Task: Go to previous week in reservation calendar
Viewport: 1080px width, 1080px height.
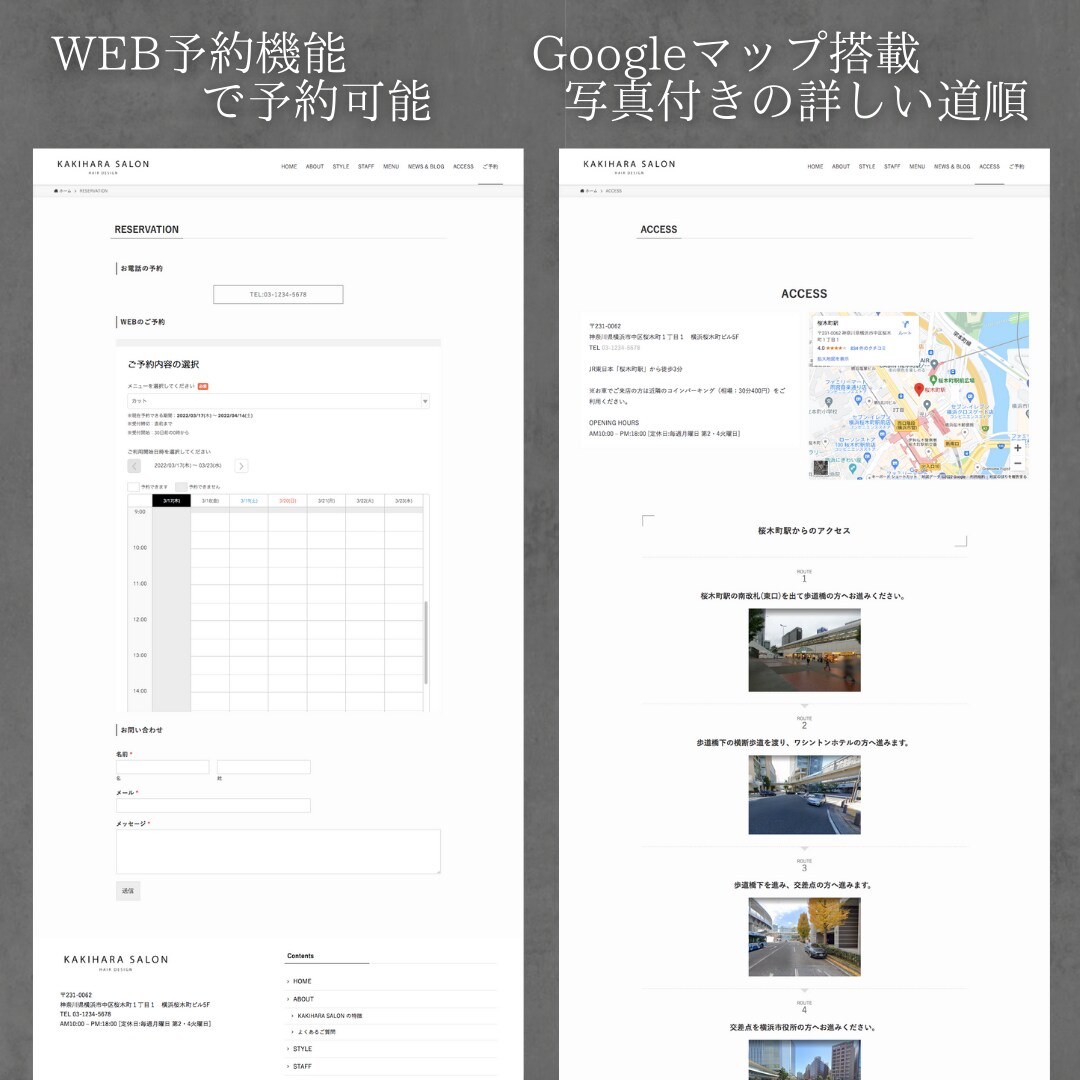Action: click(134, 466)
